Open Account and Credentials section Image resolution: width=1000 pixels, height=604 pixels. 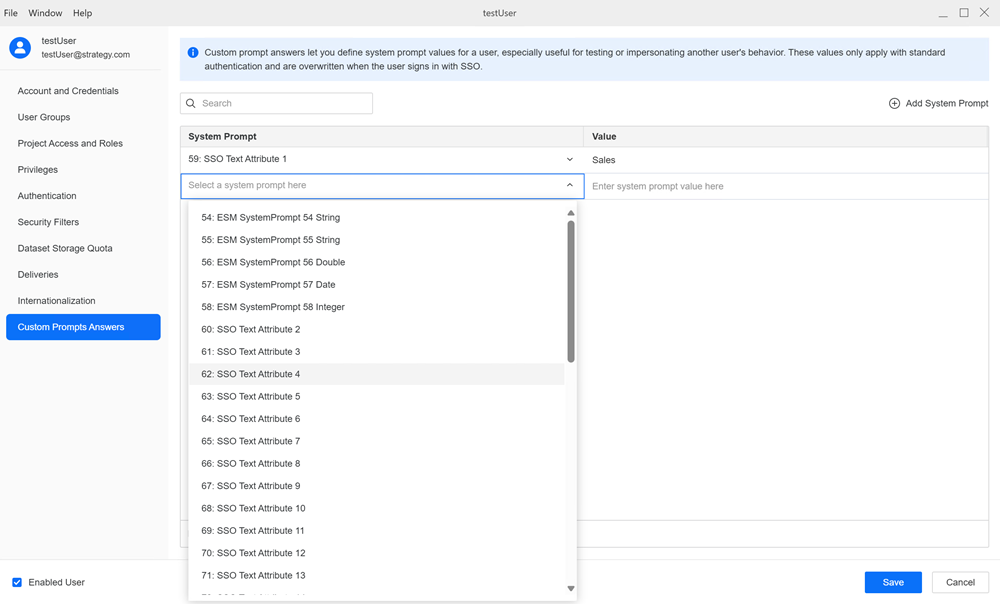pyautogui.click(x=68, y=91)
